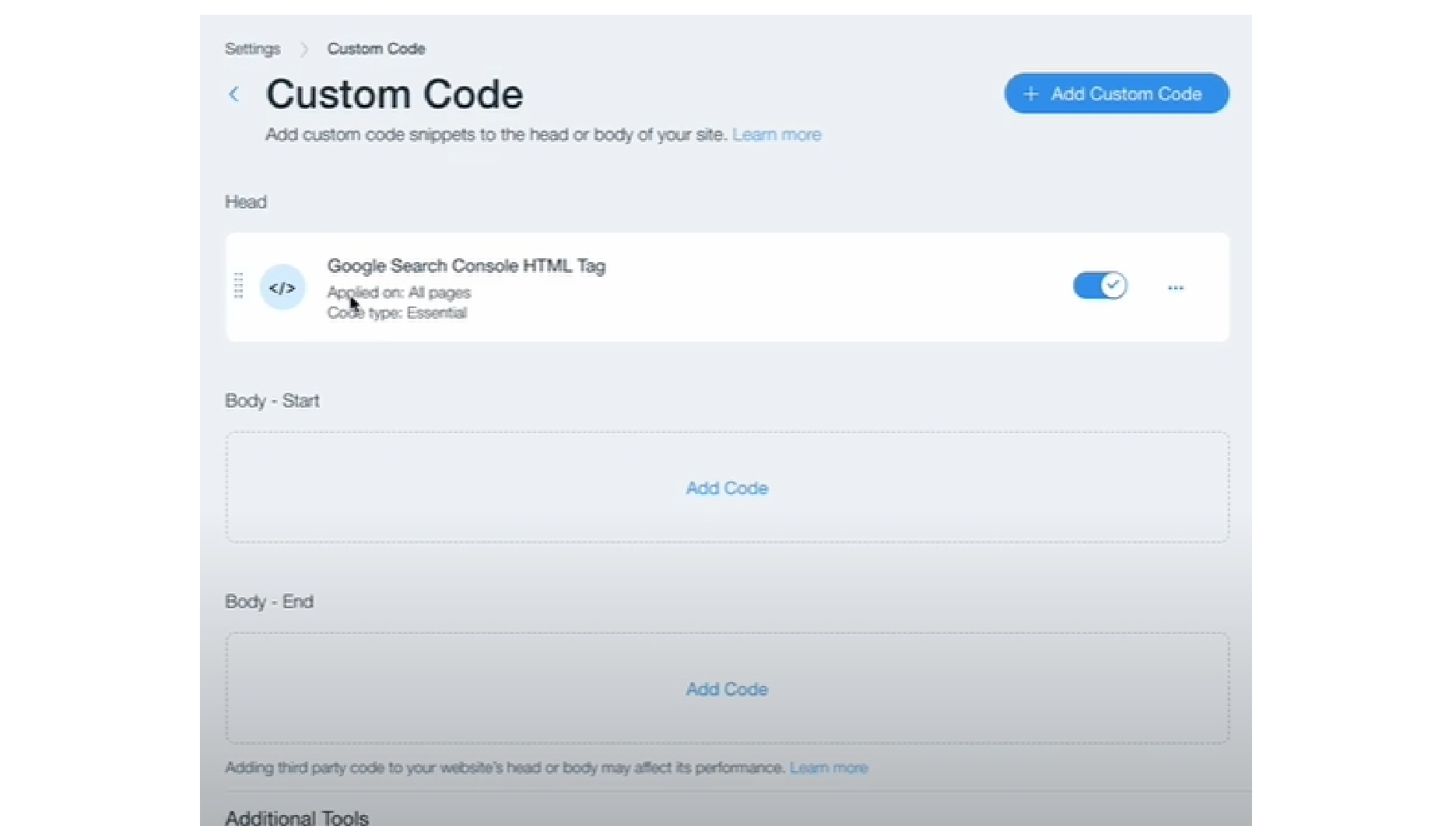Open Learn more about custom code snippets
This screenshot has height=840, width=1452.
[x=777, y=134]
